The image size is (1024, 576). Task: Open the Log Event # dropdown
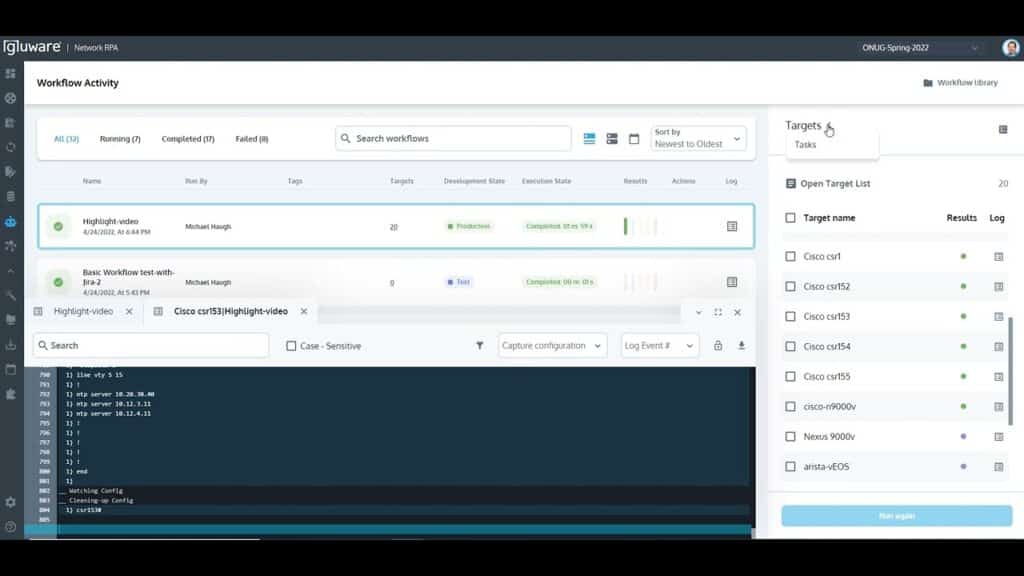pos(659,344)
